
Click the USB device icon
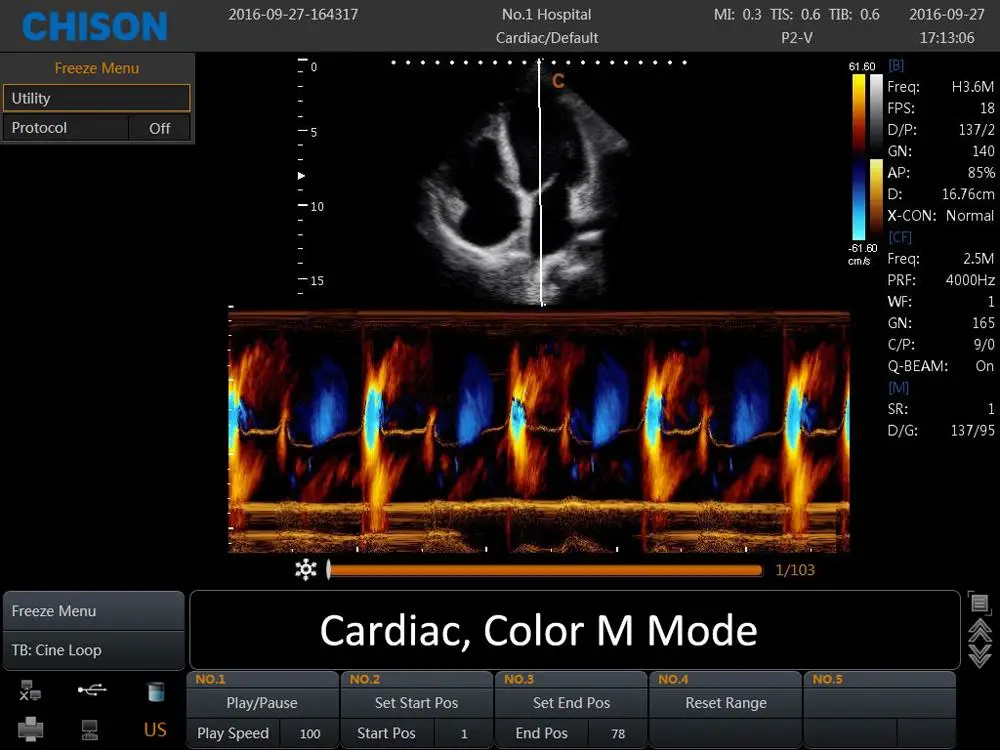tap(92, 690)
